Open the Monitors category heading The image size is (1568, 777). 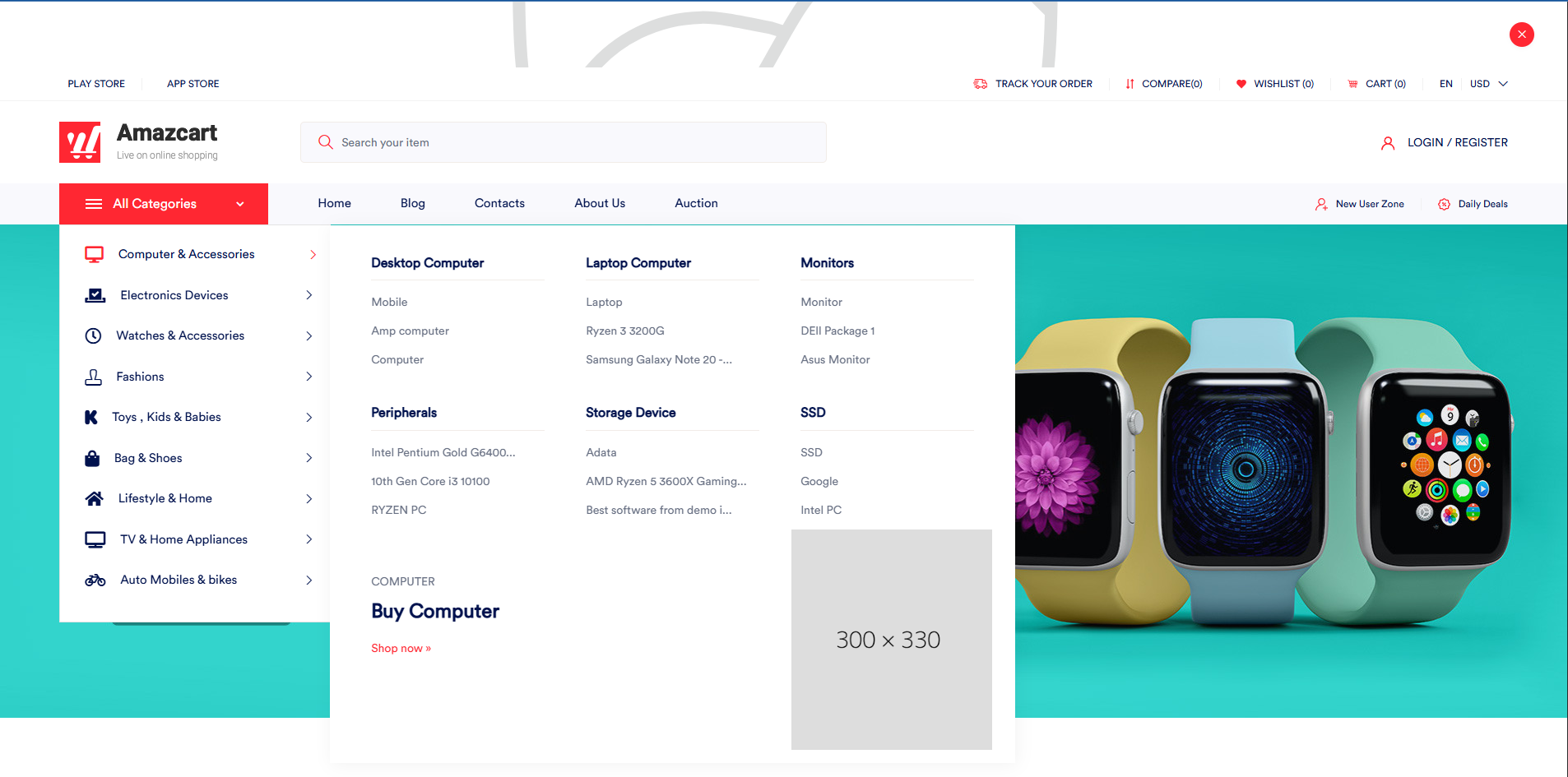[828, 263]
